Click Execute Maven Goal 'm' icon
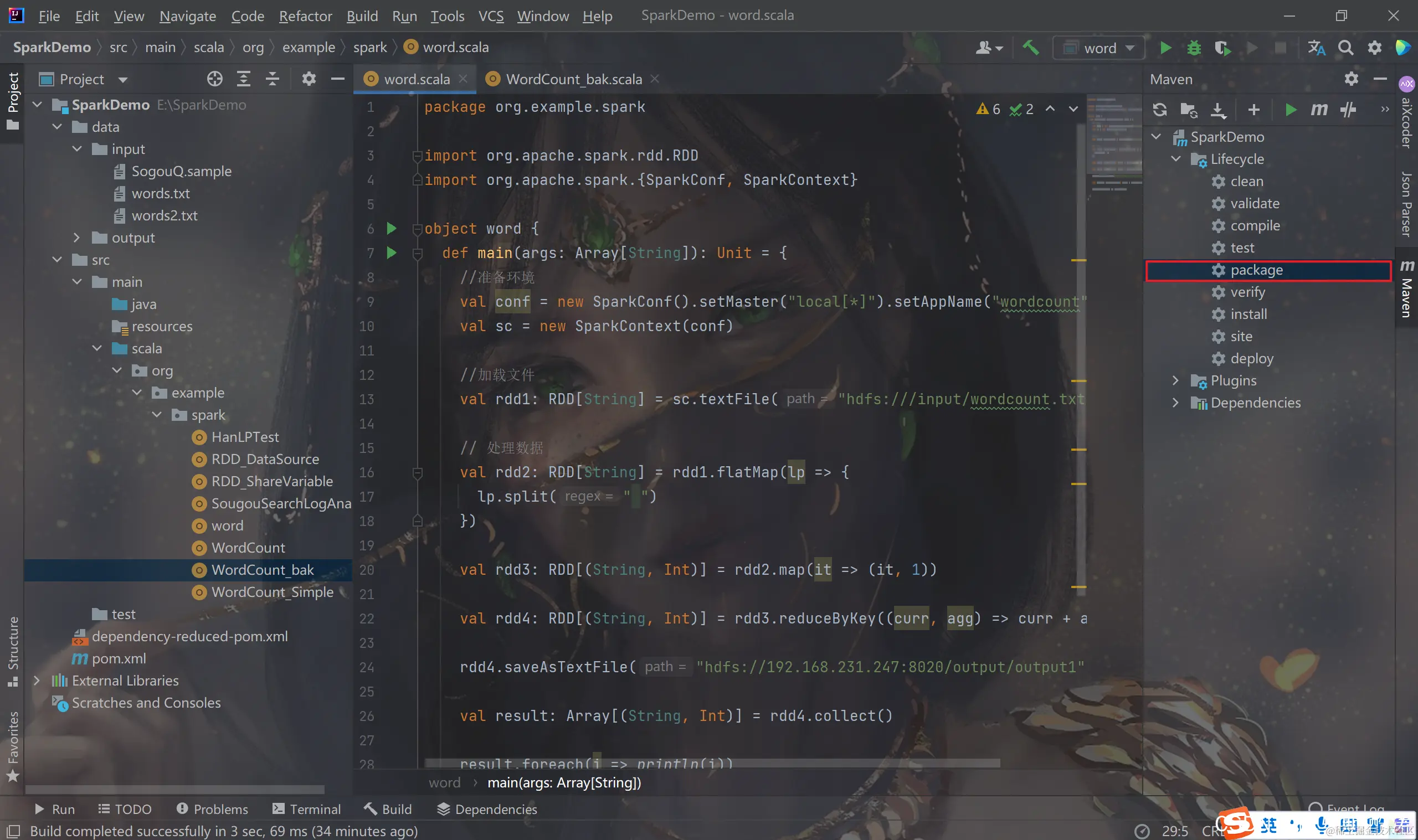Screen dimensions: 1418x840 [1318, 109]
